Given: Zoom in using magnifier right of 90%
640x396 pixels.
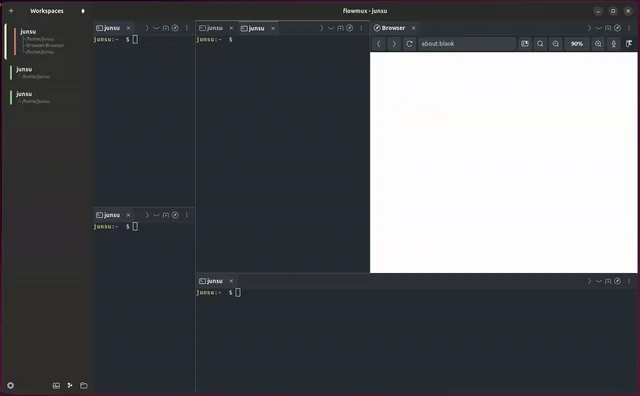Looking at the screenshot, I should click(x=598, y=44).
